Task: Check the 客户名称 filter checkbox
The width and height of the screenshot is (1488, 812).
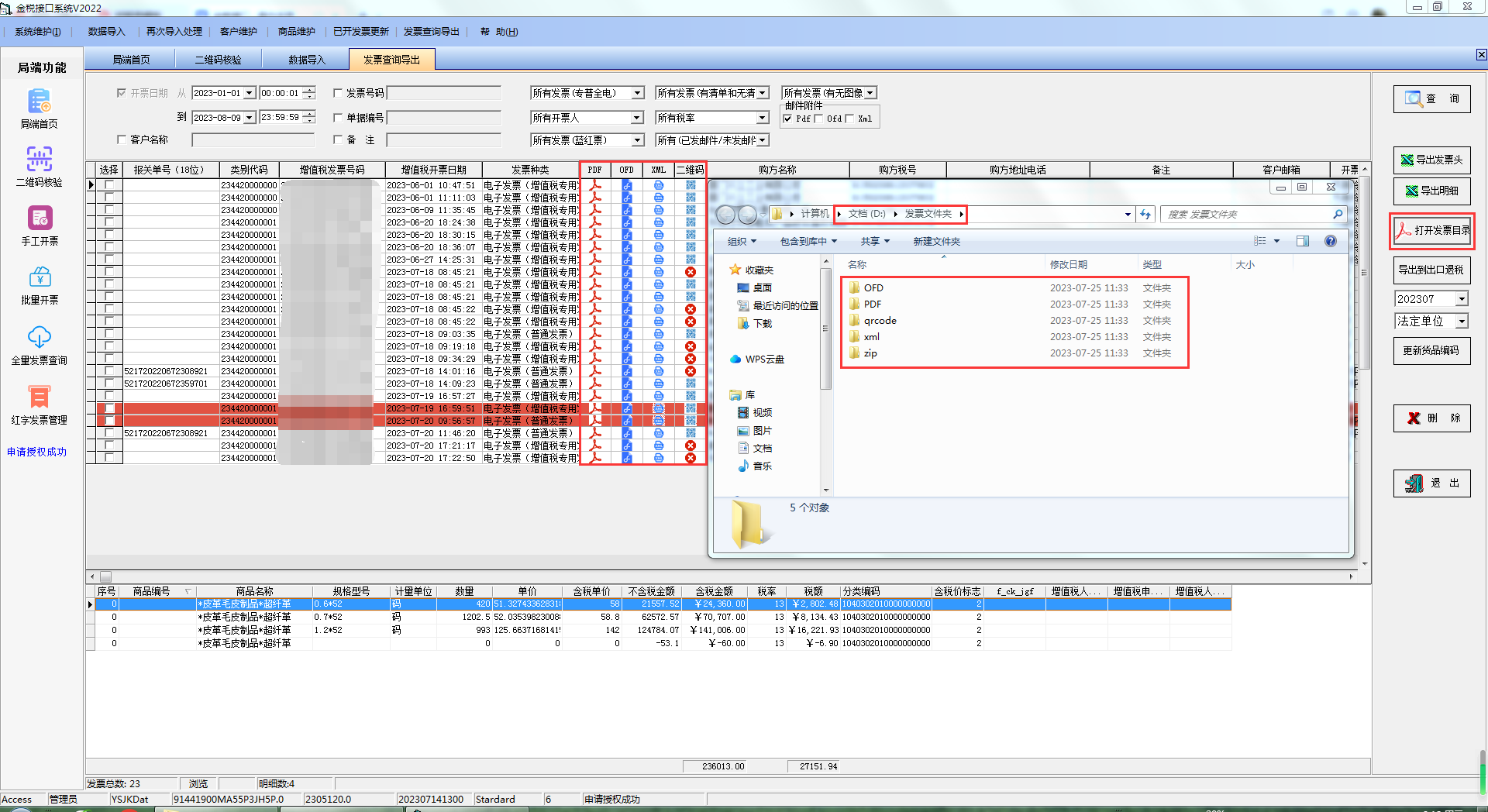Action: coord(122,139)
